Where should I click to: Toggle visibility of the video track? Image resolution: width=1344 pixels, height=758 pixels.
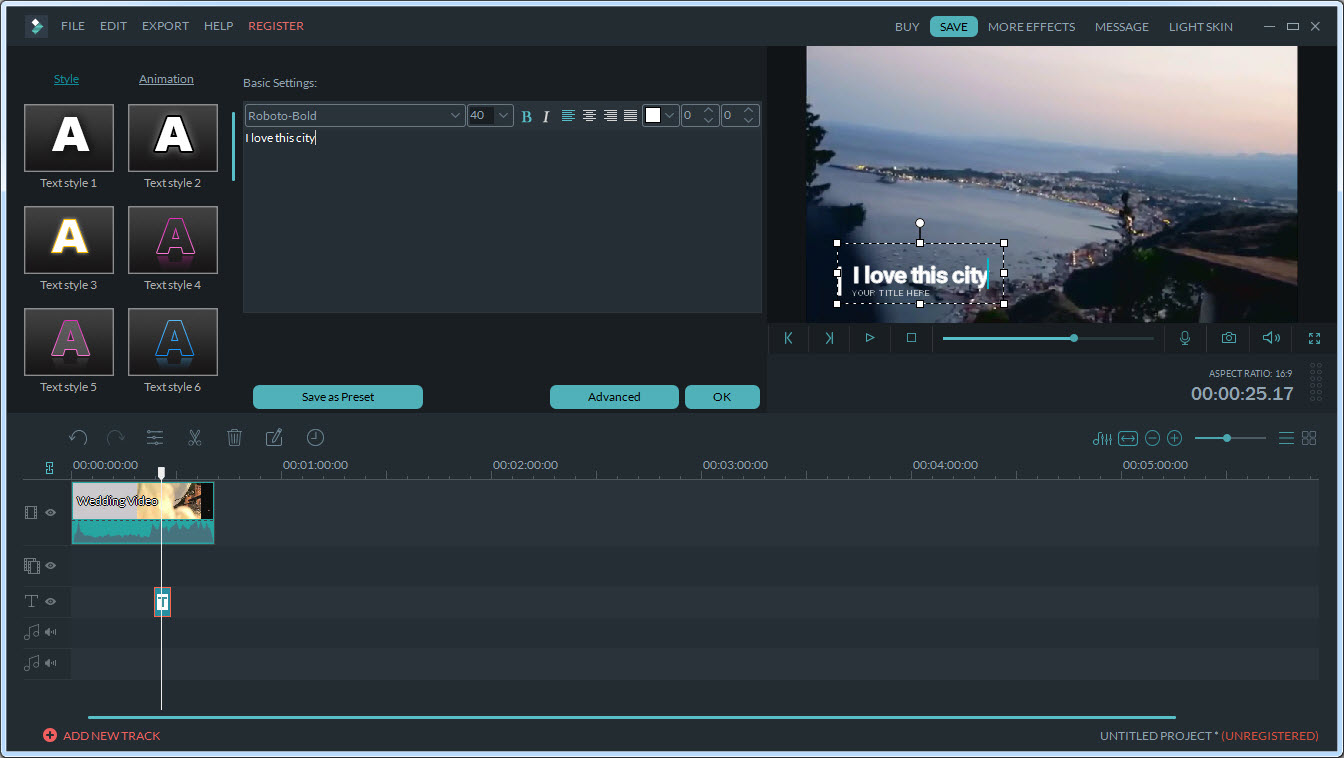point(51,512)
